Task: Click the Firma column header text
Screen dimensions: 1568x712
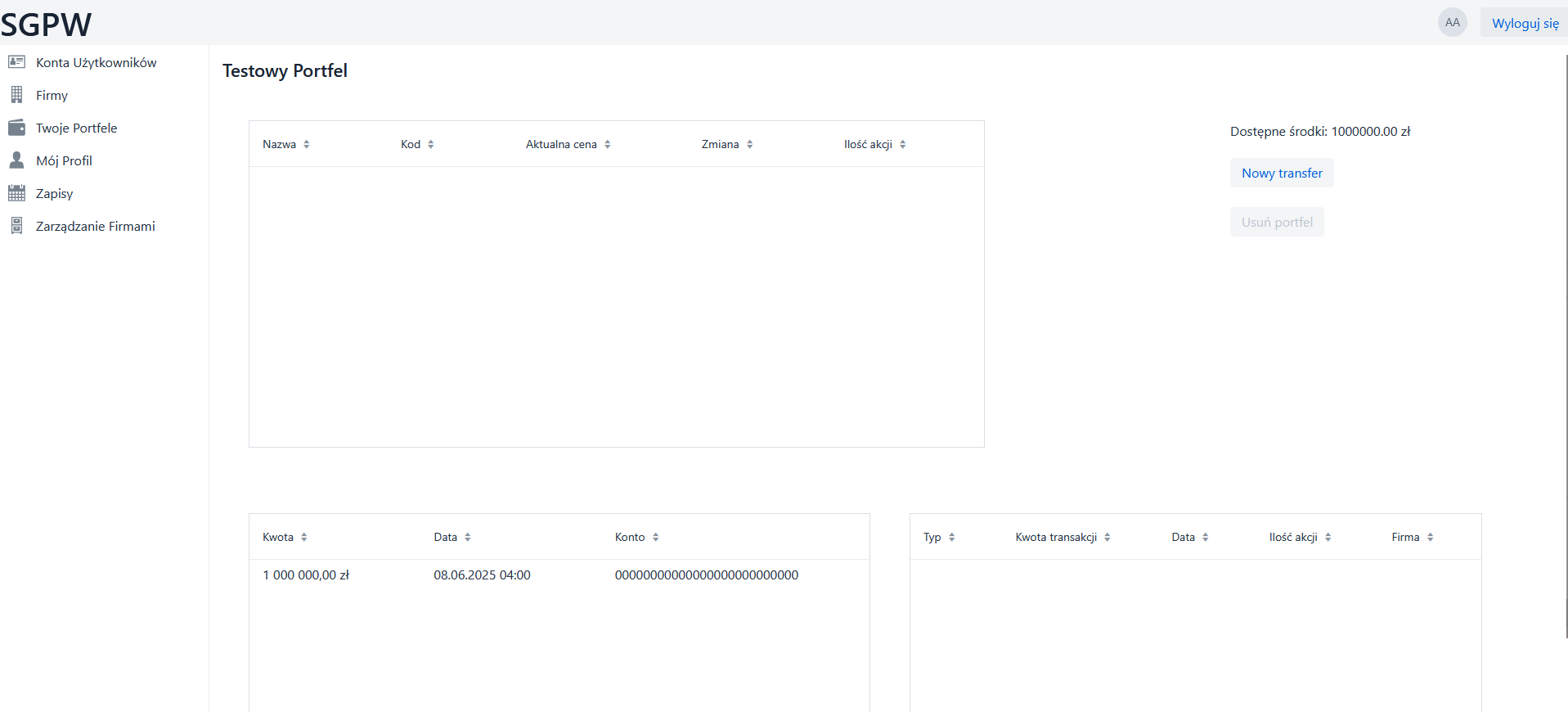Action: 1405,537
